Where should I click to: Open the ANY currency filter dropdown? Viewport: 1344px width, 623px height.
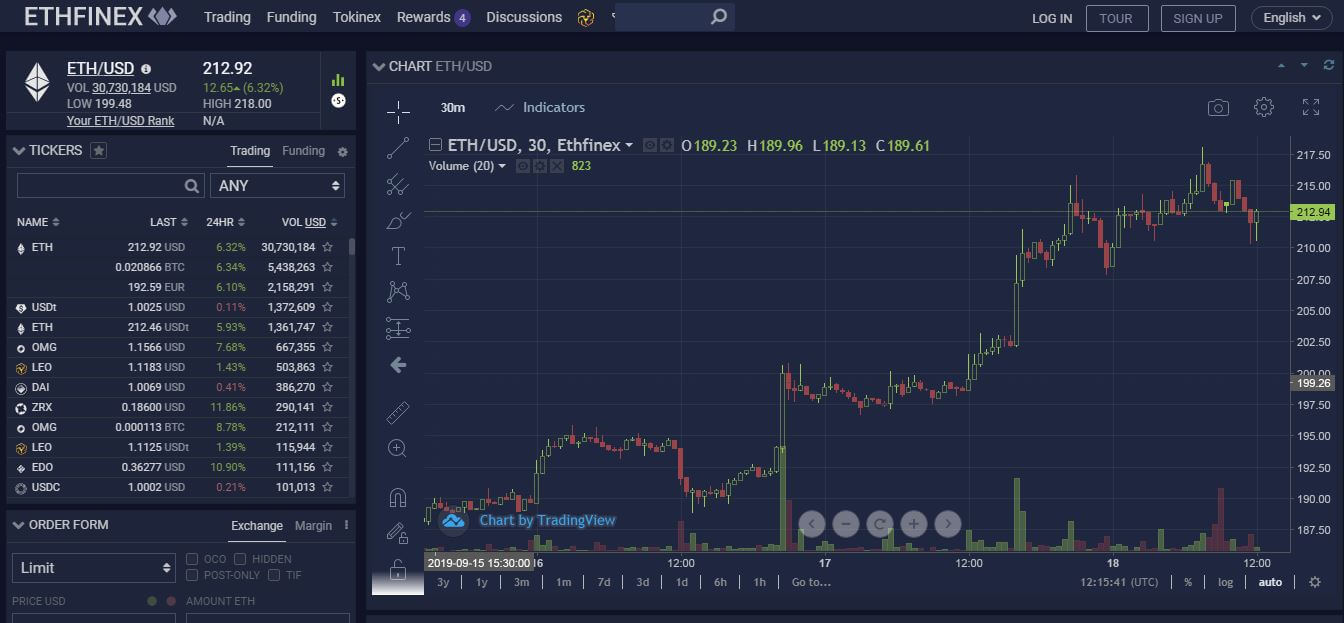pos(278,186)
